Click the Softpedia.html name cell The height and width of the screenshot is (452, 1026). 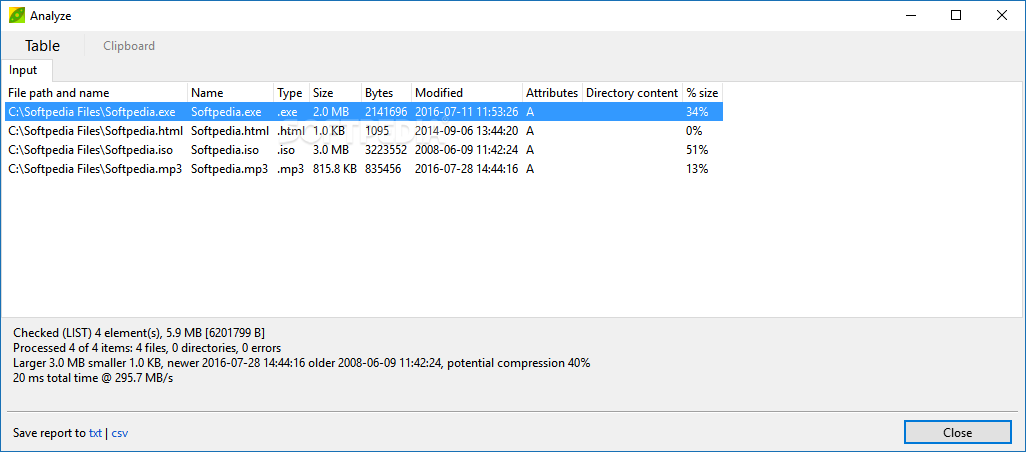tap(230, 131)
